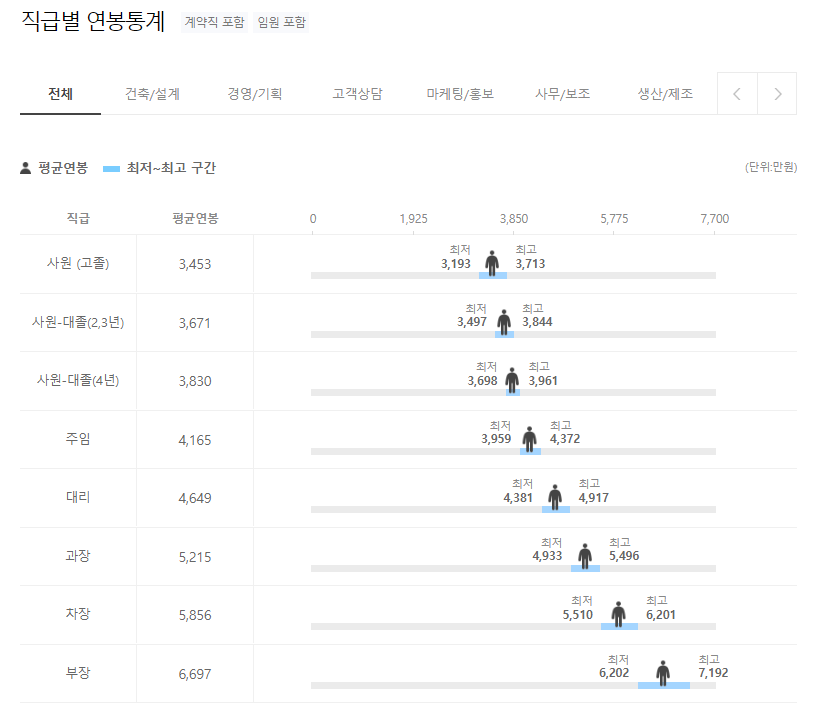Viewport: 816px width, 710px height.
Task: Switch to the 고객상담 tab
Action: [x=358, y=94]
